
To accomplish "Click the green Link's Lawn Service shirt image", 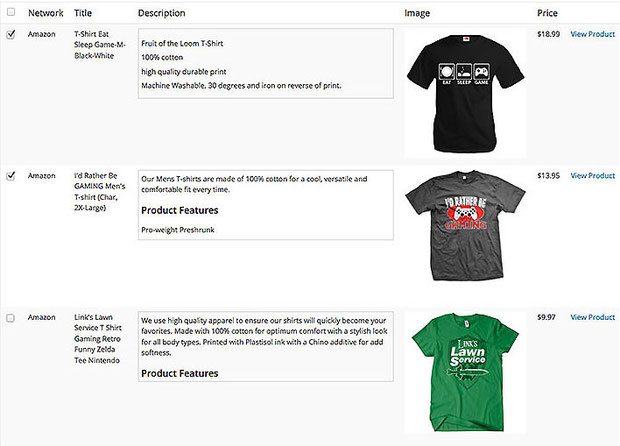I will pyautogui.click(x=465, y=372).
